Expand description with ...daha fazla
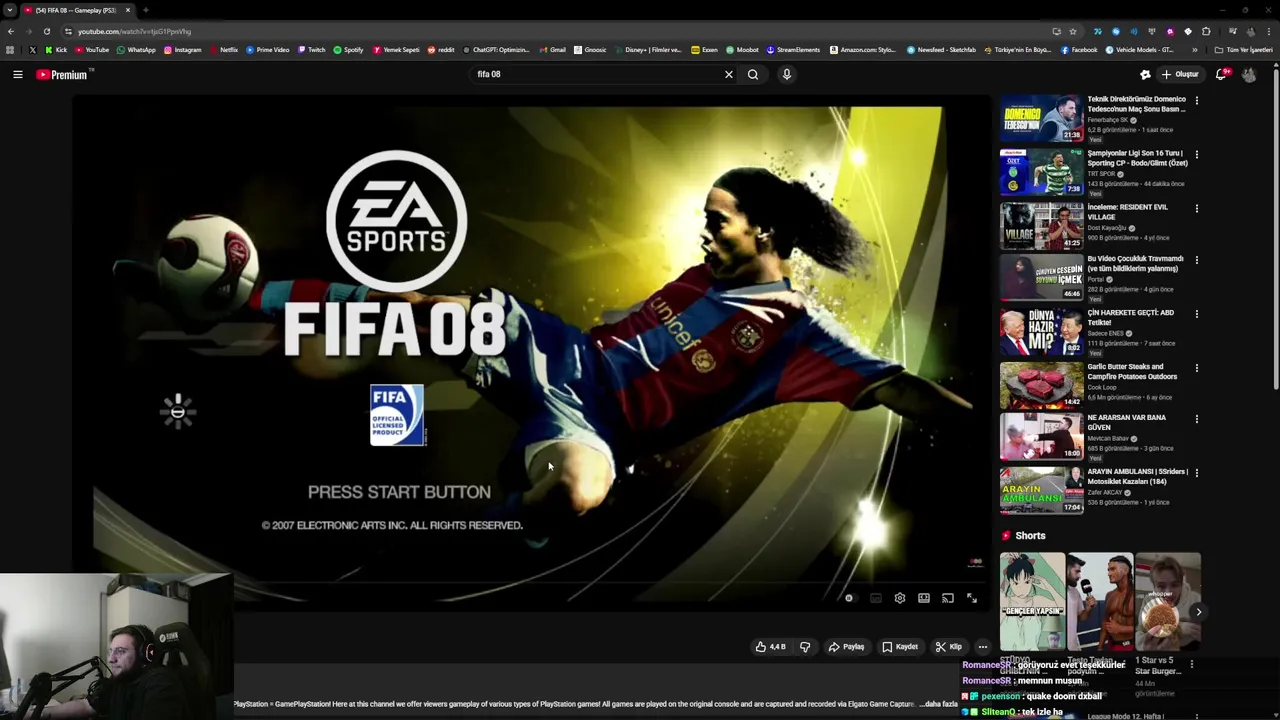This screenshot has height=720, width=1280. pos(938,704)
